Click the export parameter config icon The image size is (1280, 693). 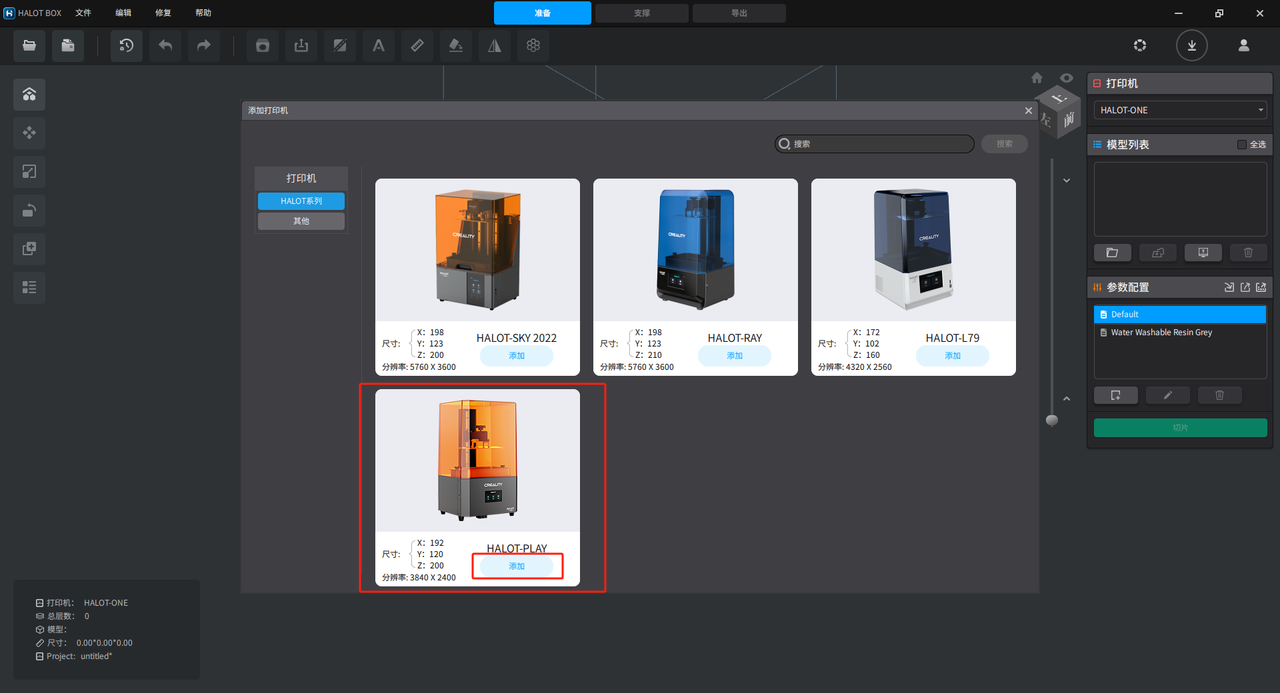1245,287
